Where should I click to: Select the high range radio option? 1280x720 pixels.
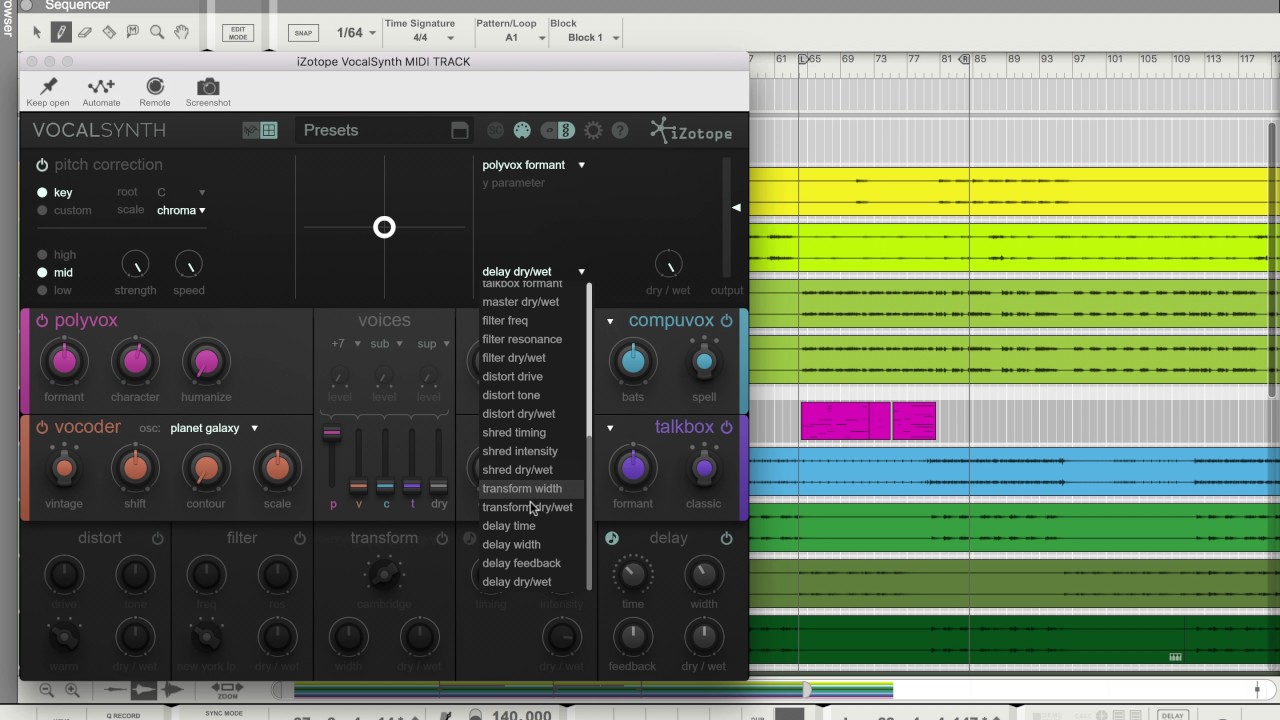click(42, 254)
